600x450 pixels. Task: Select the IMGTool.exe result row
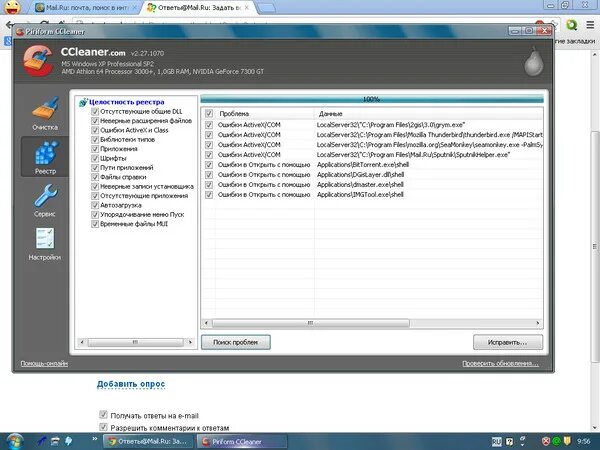[x=372, y=195]
